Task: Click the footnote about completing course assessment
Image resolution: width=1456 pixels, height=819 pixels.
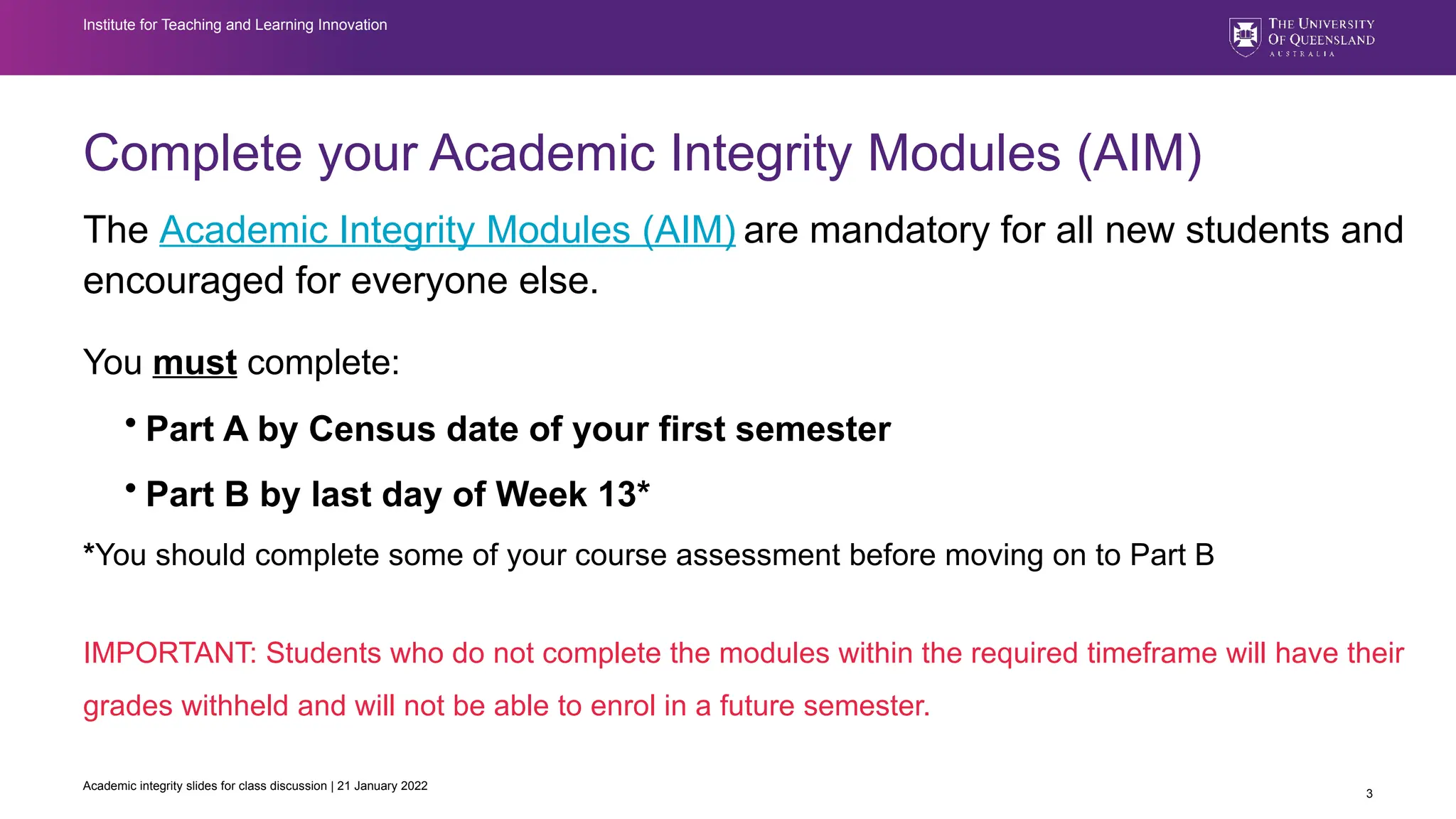Action: pyautogui.click(x=648, y=555)
